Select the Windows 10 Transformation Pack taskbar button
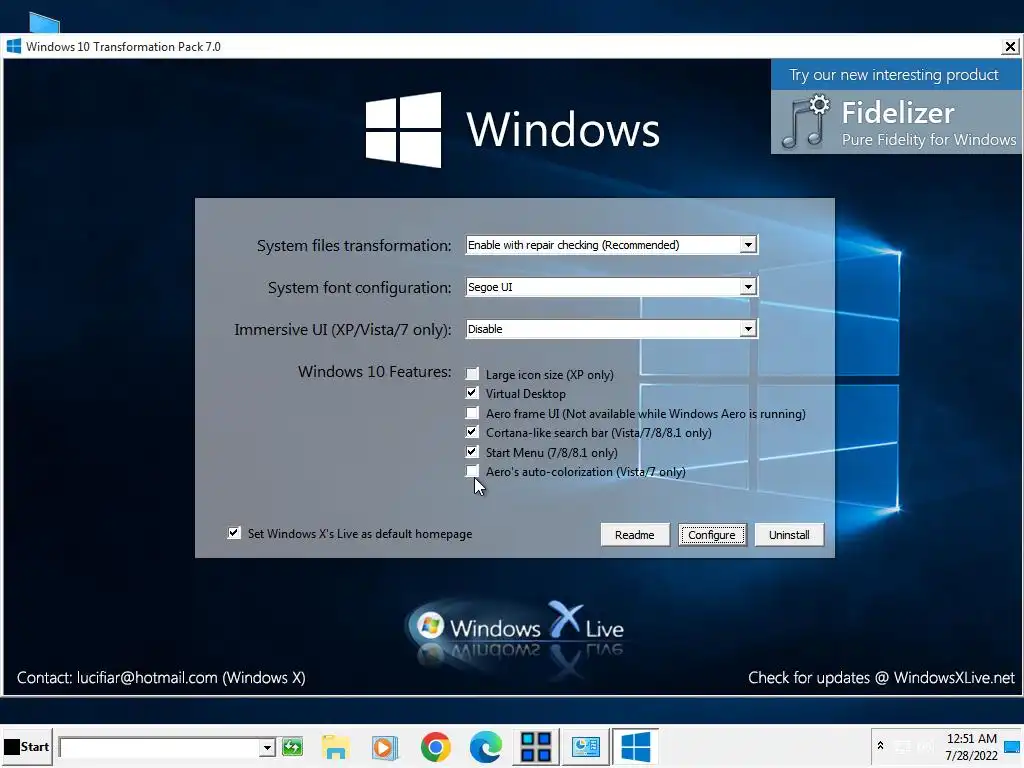This screenshot has width=1024, height=768. click(x=635, y=746)
